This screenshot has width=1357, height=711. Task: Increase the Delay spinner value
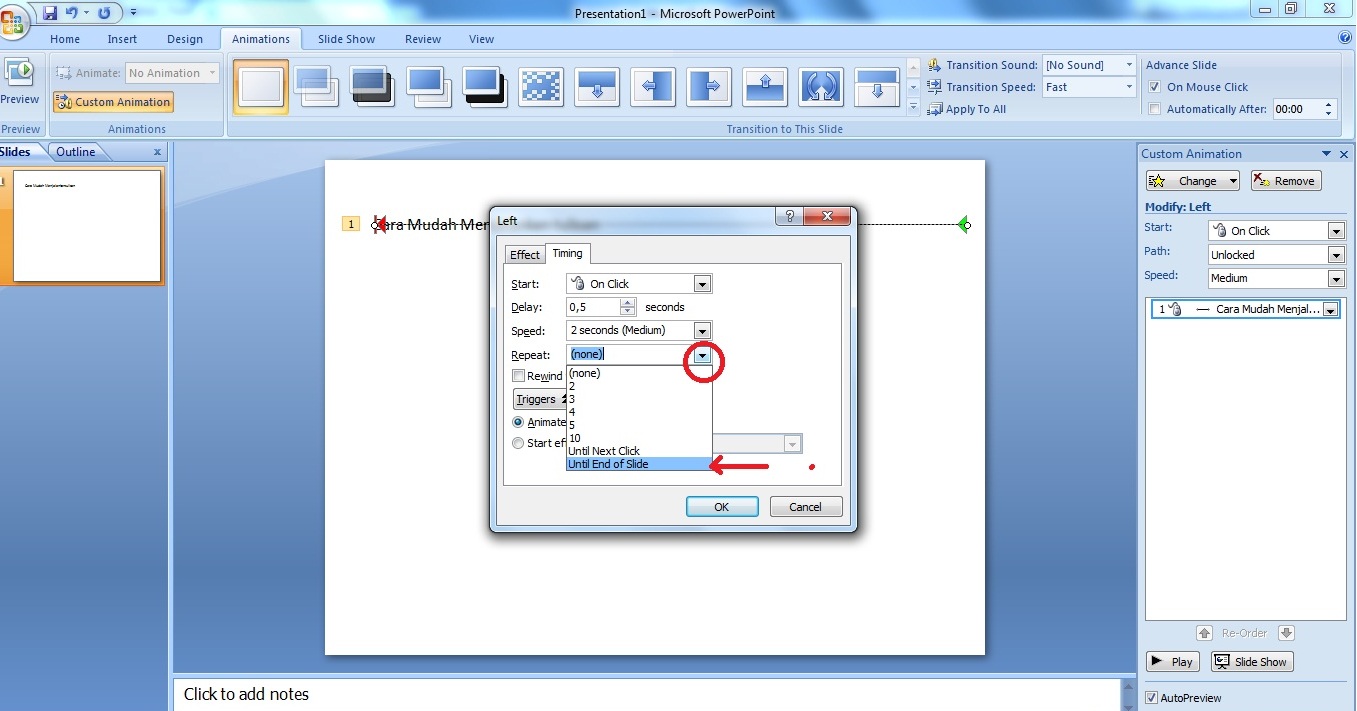(x=628, y=303)
